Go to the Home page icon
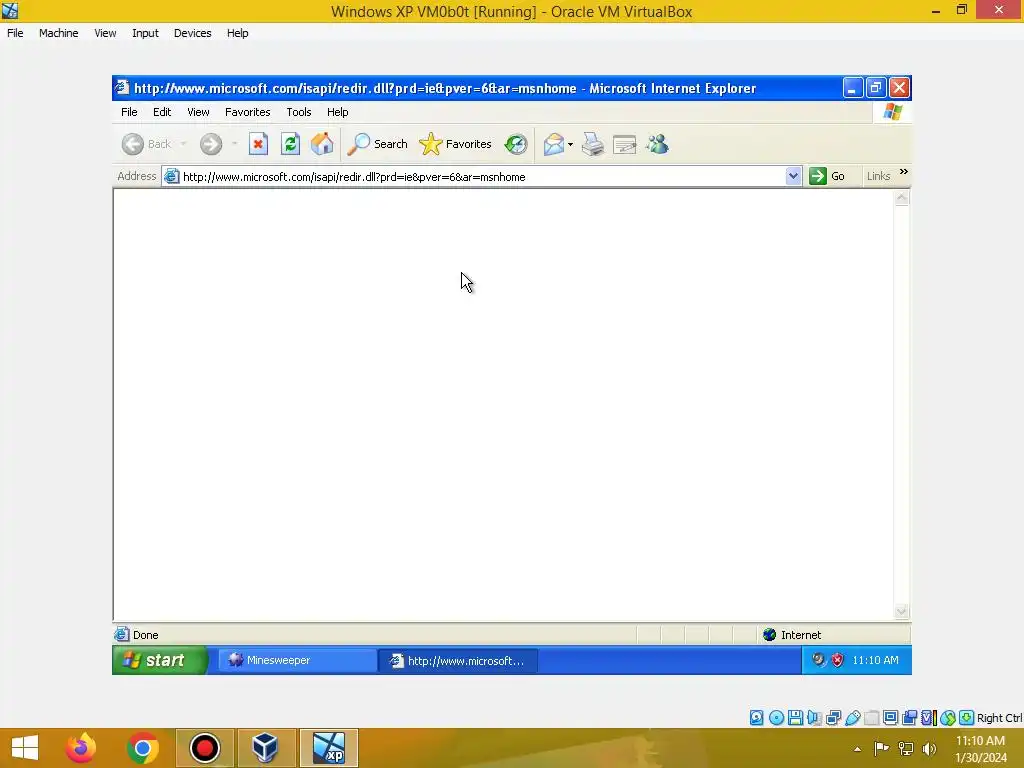Screen dimensions: 1024x768 [322, 144]
